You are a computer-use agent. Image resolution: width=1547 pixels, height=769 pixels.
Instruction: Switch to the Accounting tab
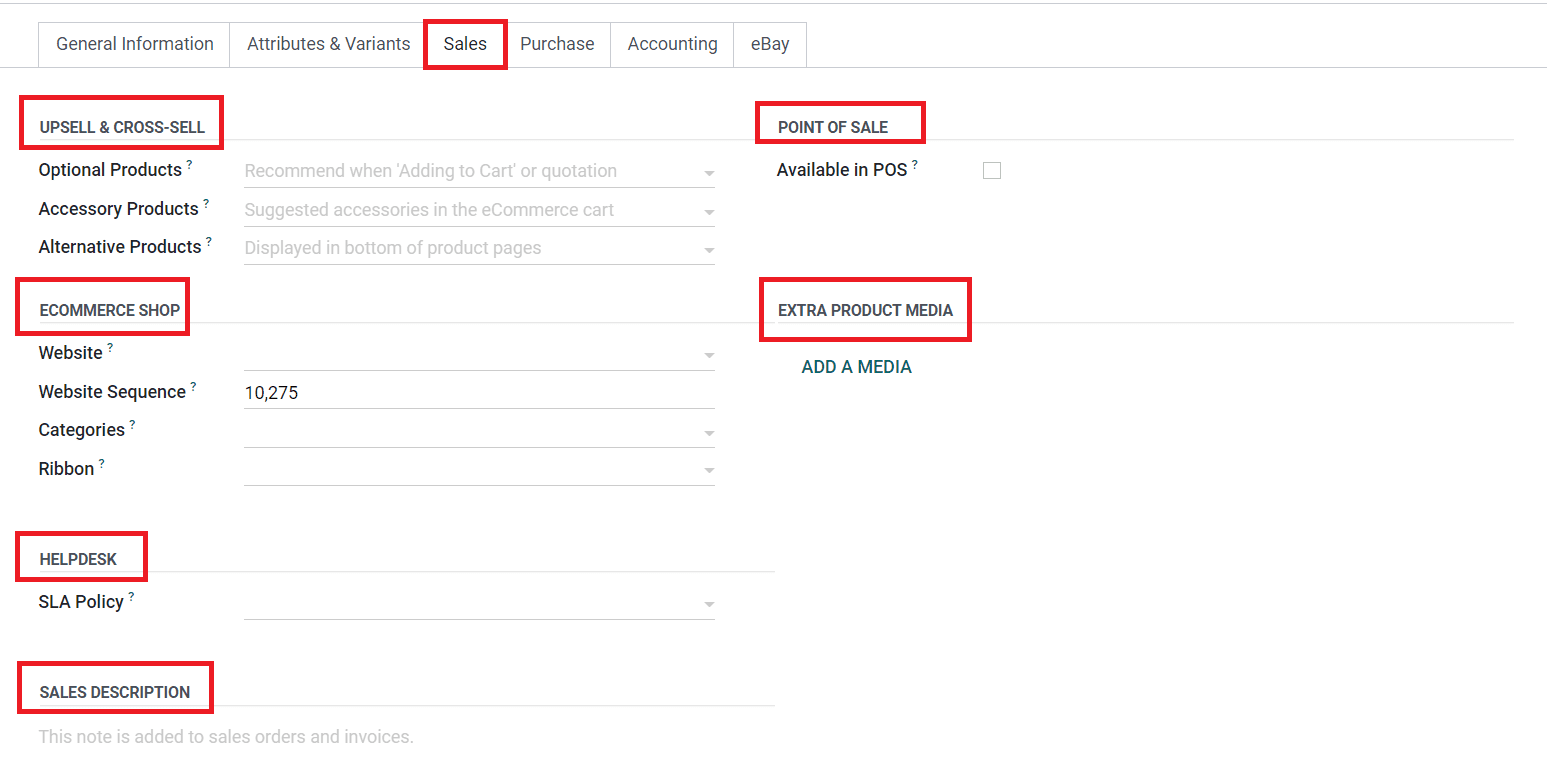tap(672, 44)
